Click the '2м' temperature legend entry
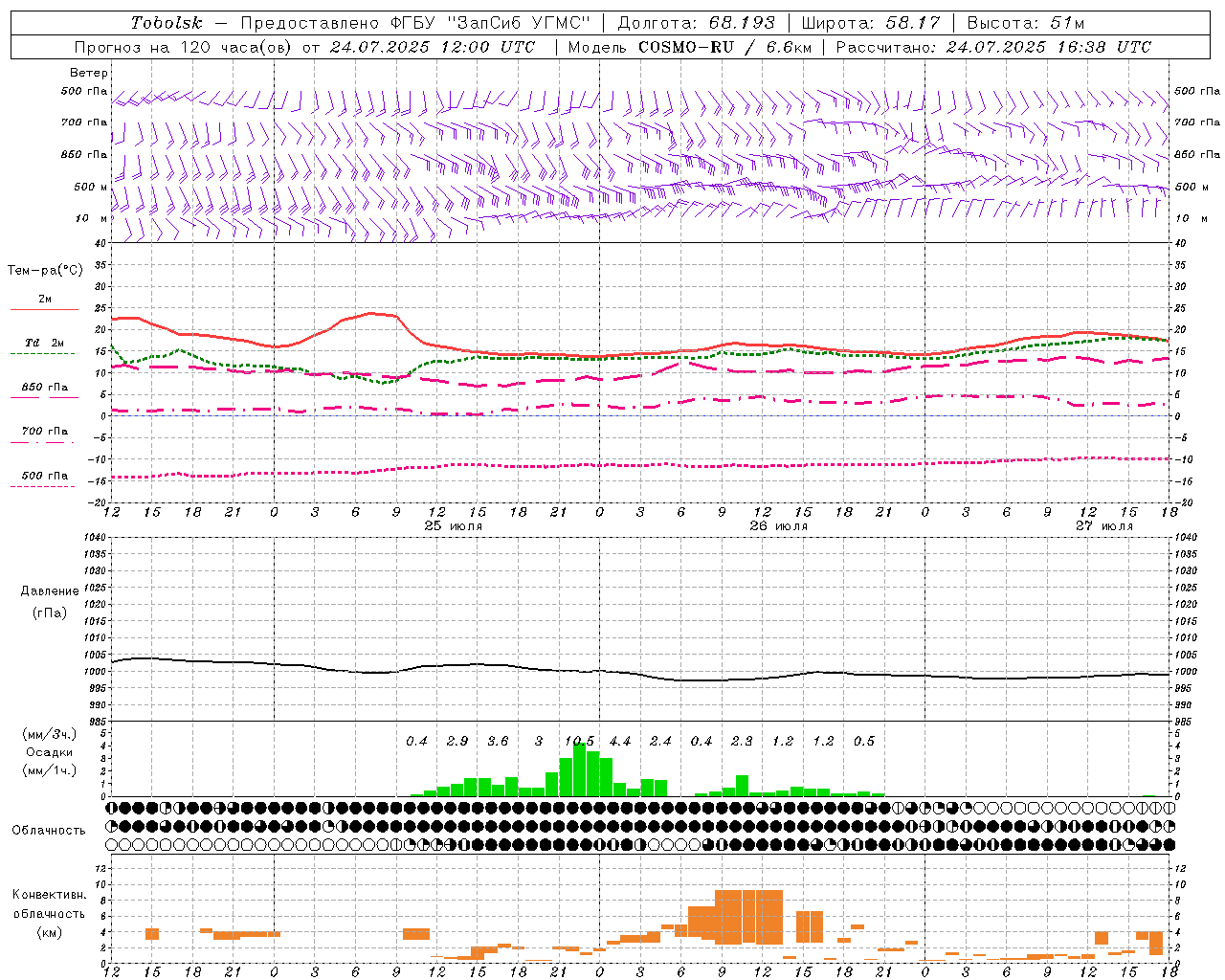 point(45,300)
